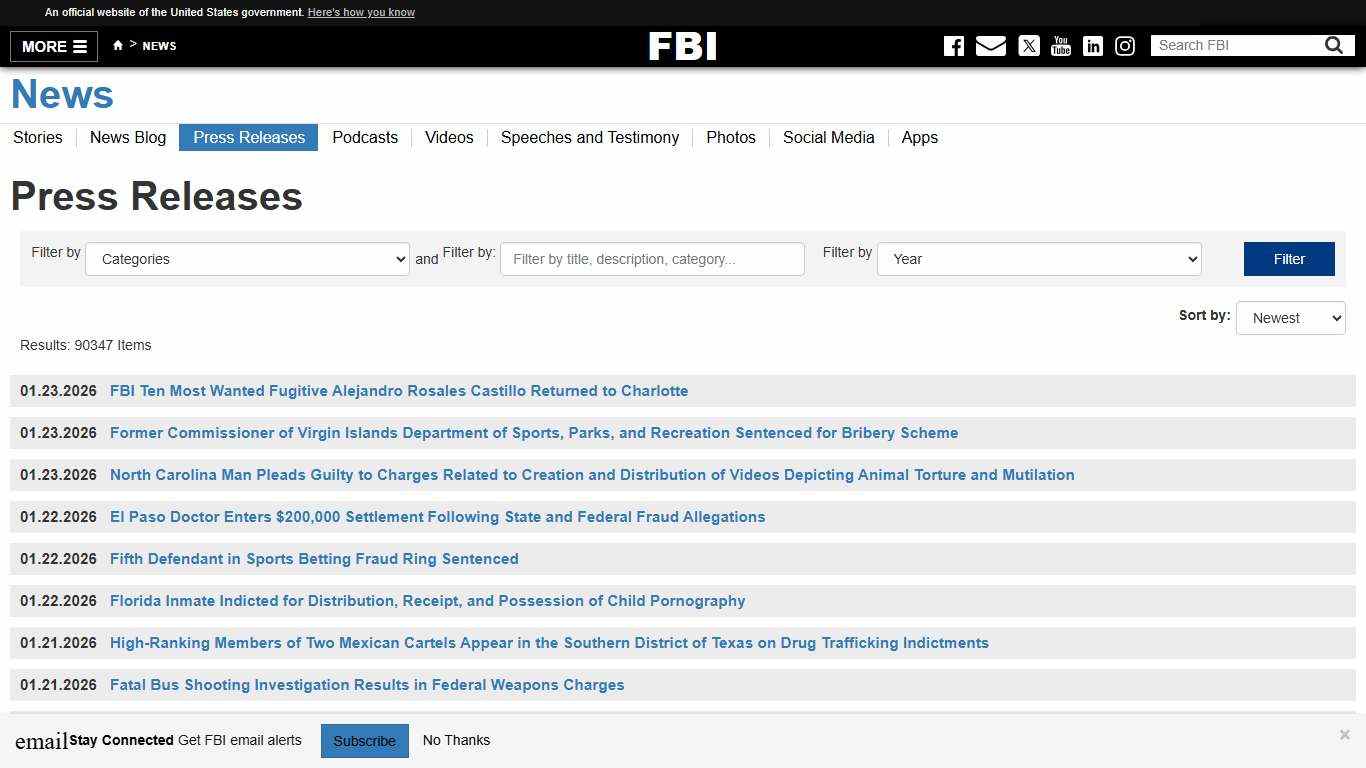Click the YouTube channel icon

pos(1060,46)
